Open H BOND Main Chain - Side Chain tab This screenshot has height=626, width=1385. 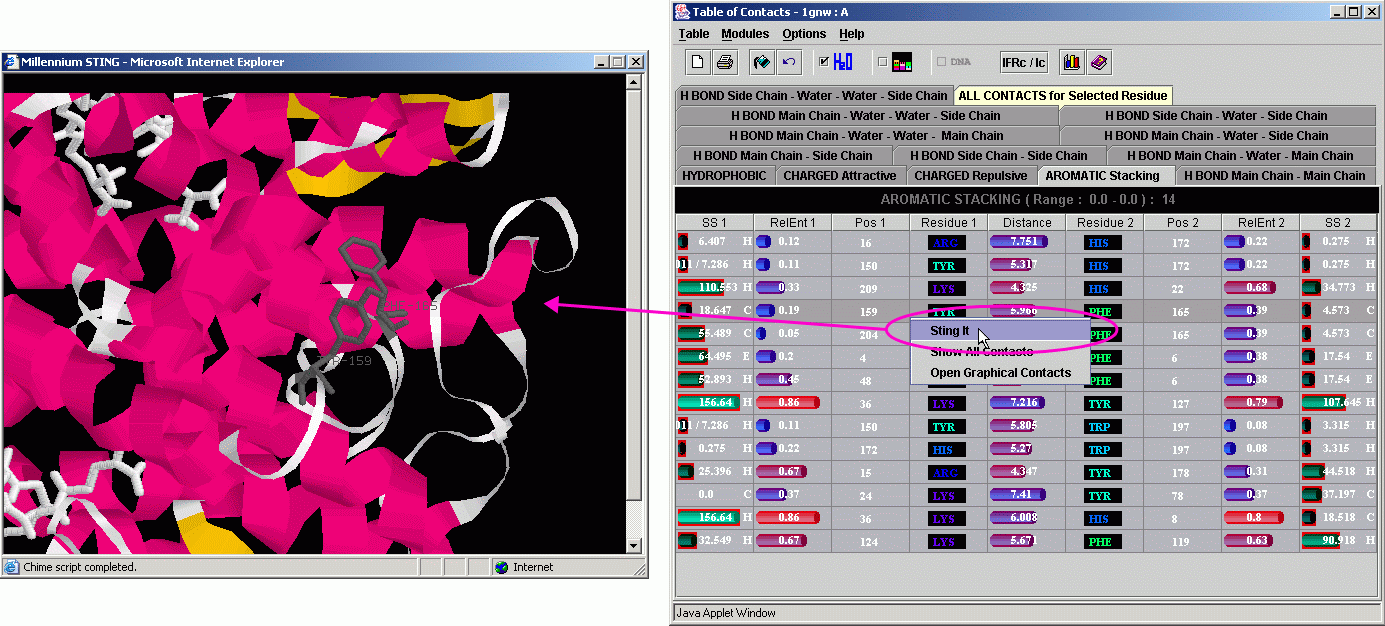[x=783, y=156]
